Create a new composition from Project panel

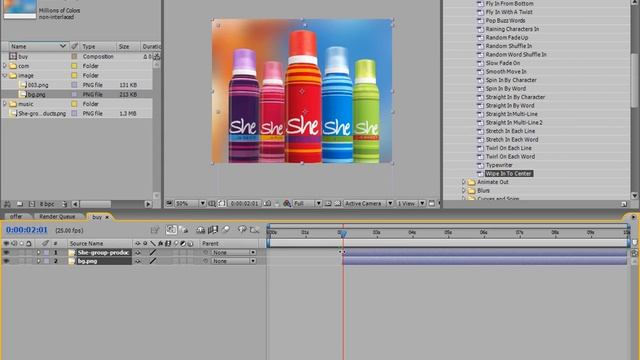click(x=32, y=204)
